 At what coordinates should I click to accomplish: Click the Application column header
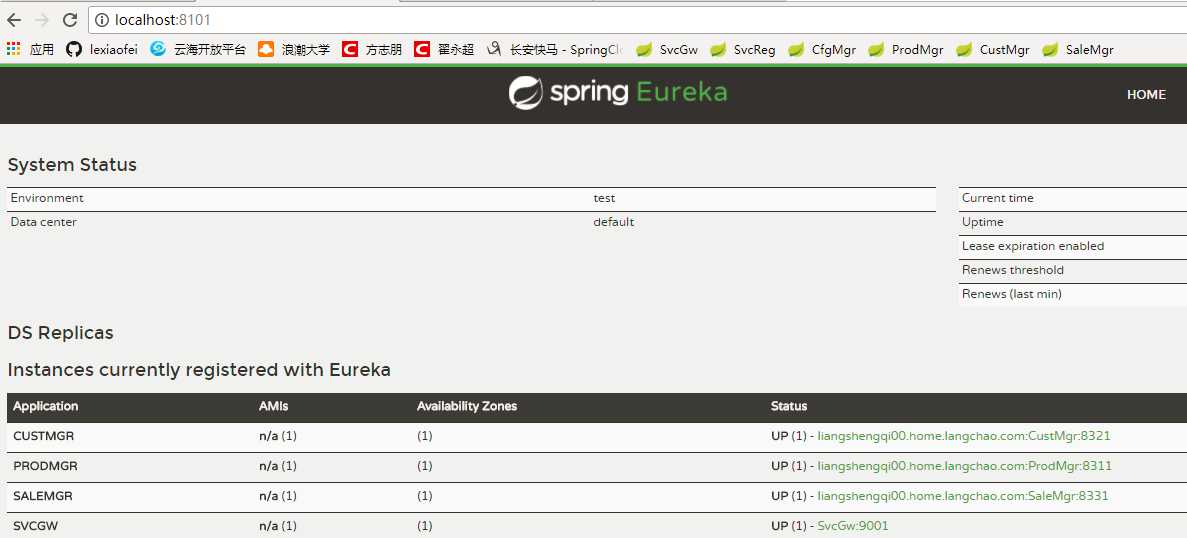(x=45, y=406)
